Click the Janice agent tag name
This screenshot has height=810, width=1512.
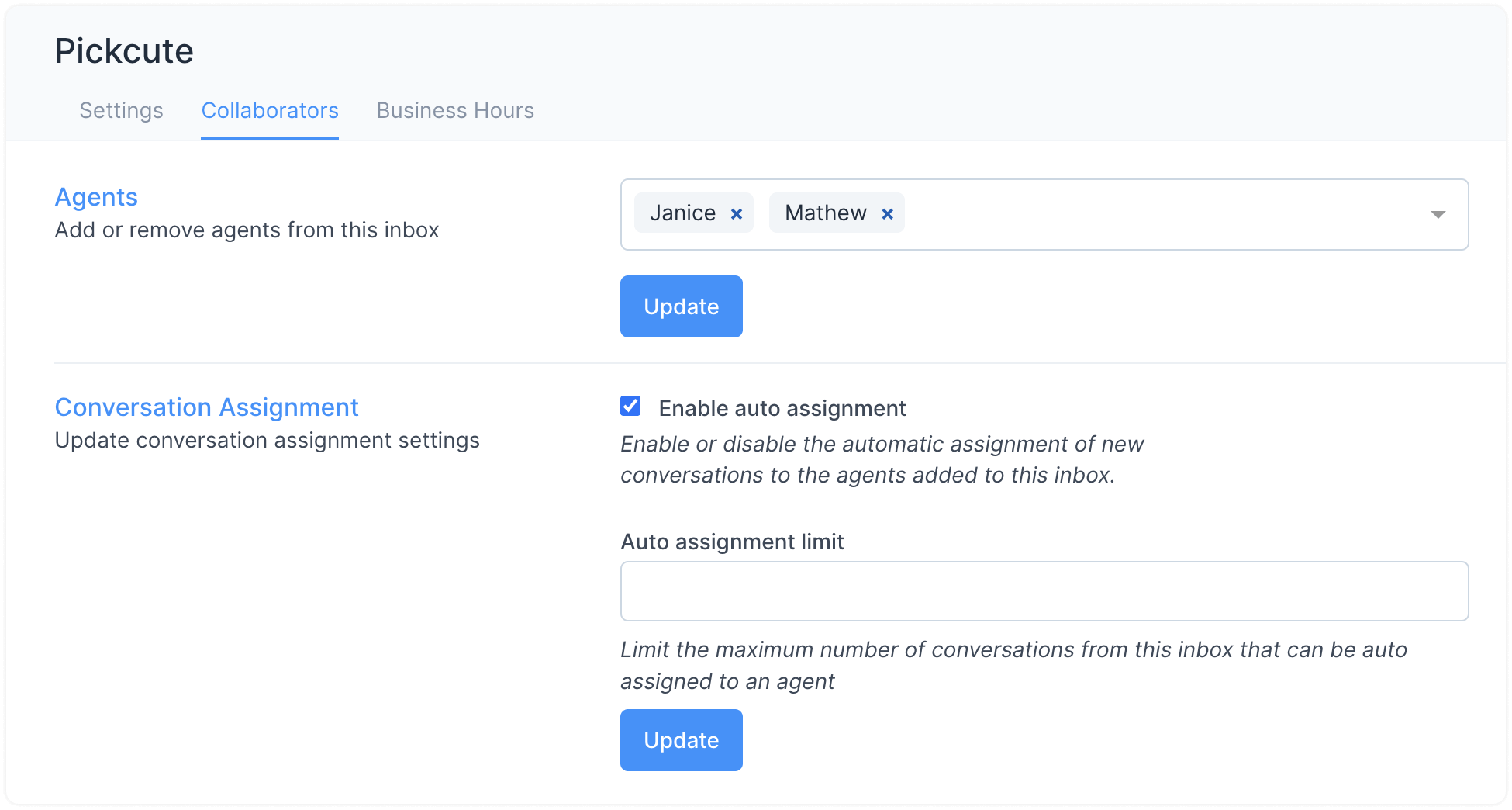[682, 213]
